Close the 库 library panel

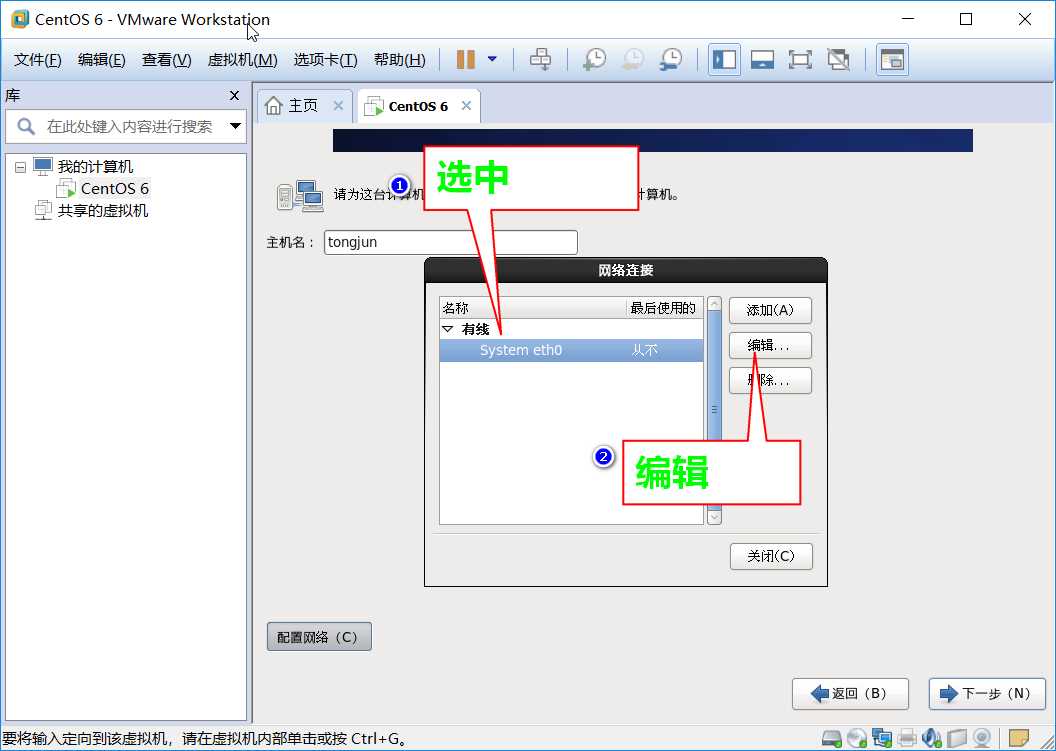click(234, 96)
